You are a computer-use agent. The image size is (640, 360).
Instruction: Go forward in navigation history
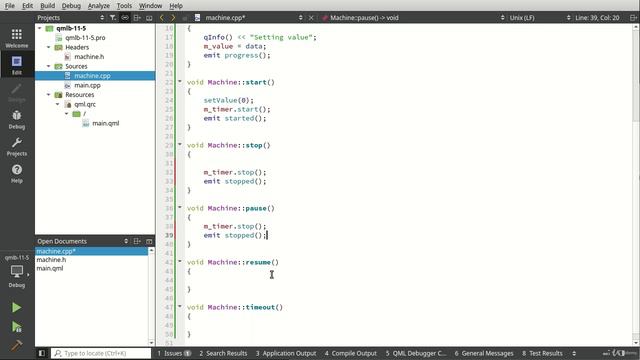coord(173,18)
